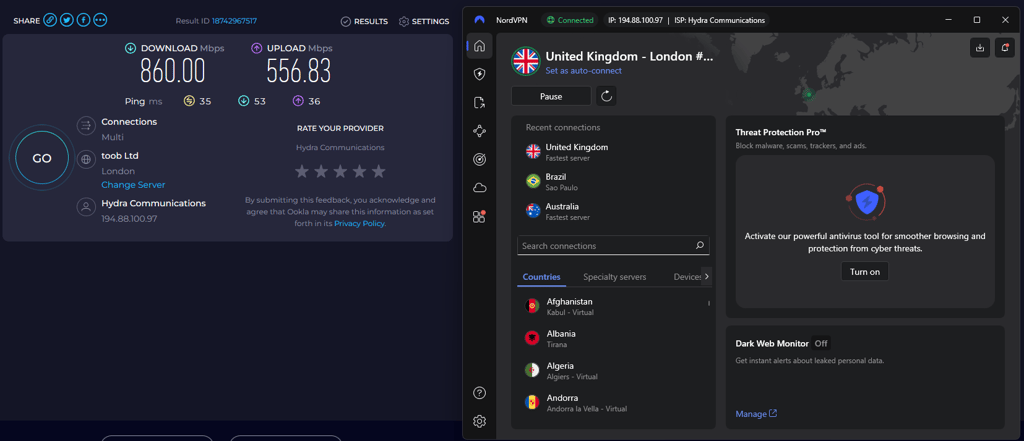Open Speedtest SETTINGS

tap(424, 22)
